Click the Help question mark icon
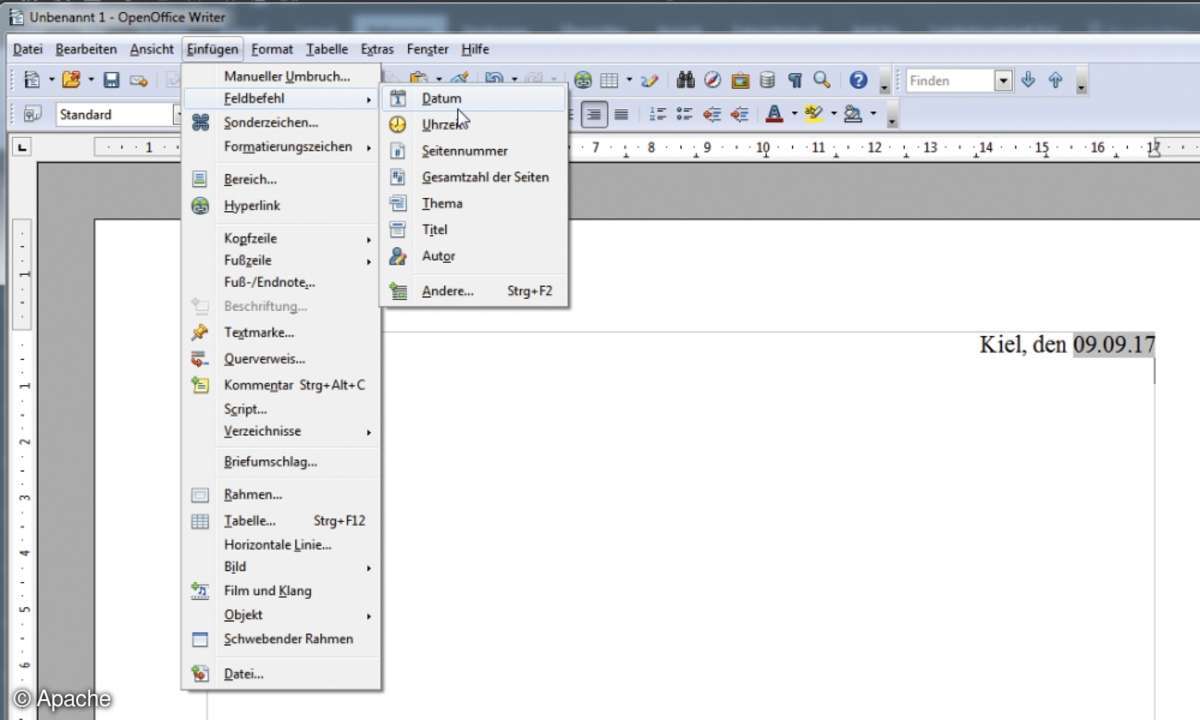Screen dimensions: 1200x720 (858, 80)
